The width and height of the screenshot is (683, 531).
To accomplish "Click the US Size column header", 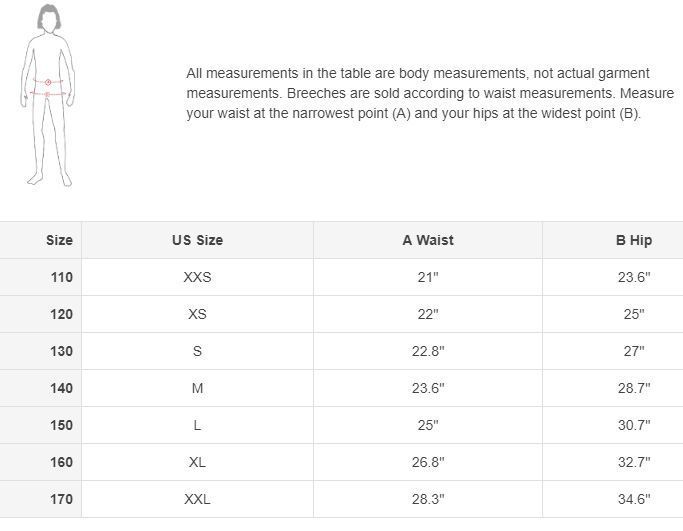I will pyautogui.click(x=197, y=240).
